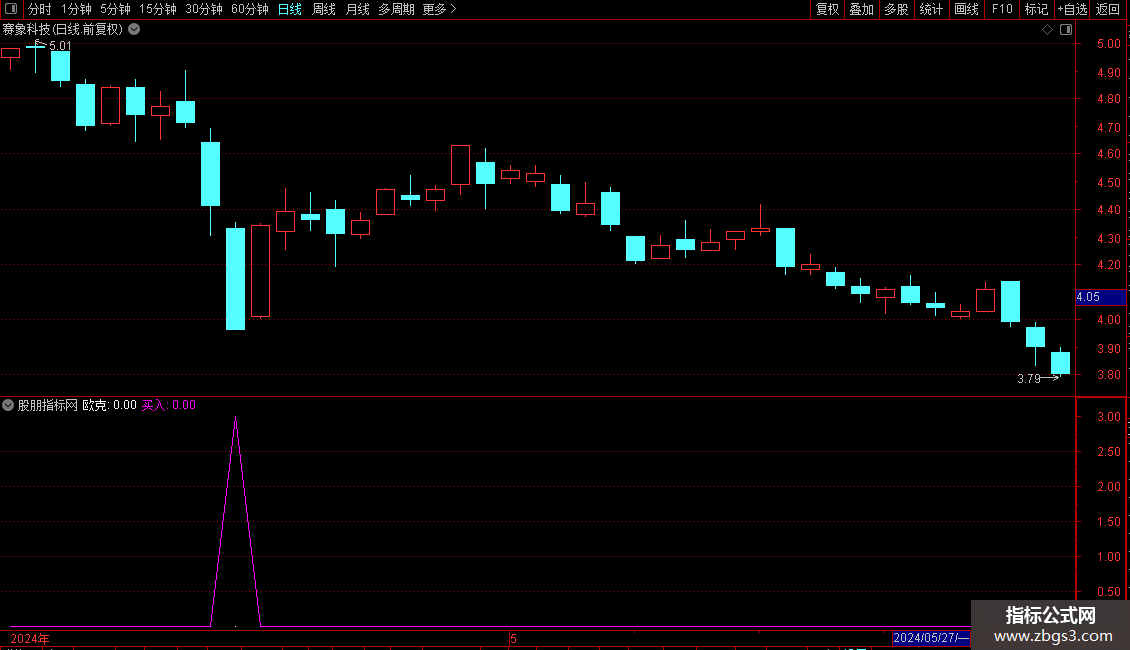Expand the 更多 periods menu
Screen dimensions: 1130x650
point(439,9)
